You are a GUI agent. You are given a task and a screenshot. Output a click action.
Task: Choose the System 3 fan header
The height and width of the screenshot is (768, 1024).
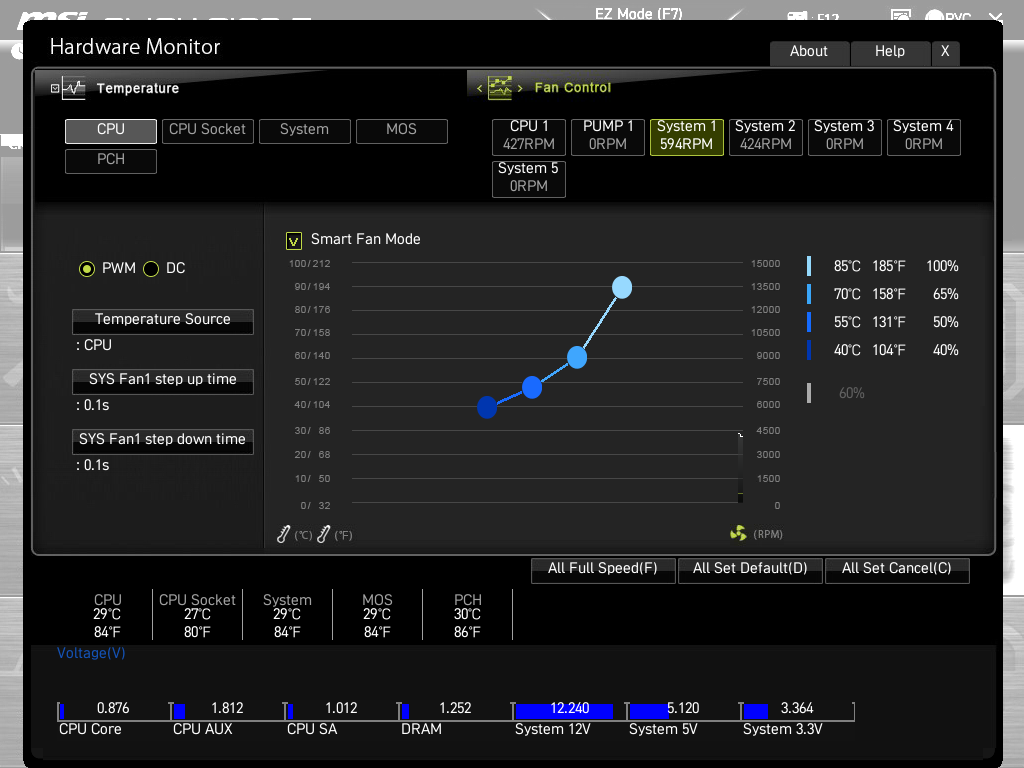[844, 136]
